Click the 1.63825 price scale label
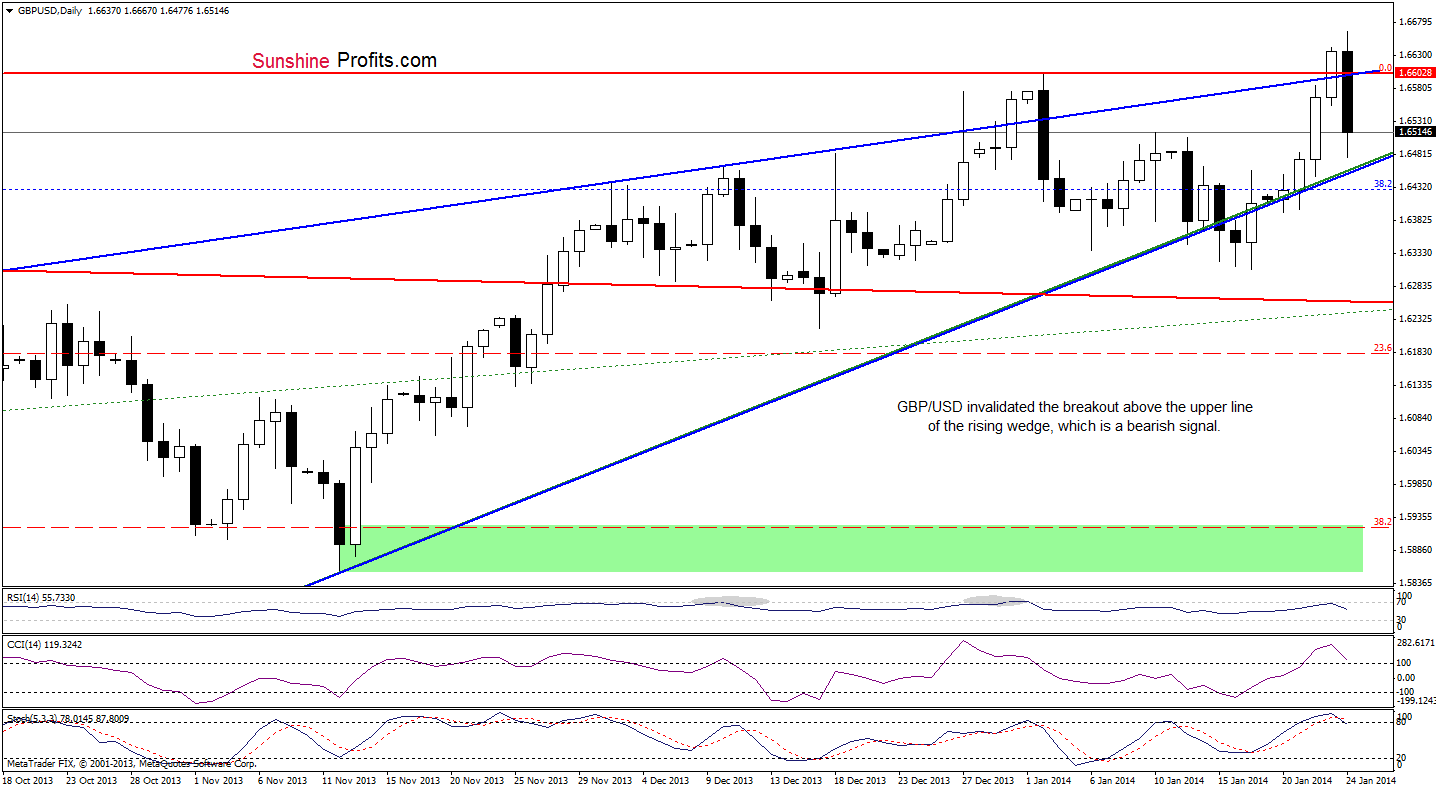1436x789 pixels. click(x=1414, y=219)
